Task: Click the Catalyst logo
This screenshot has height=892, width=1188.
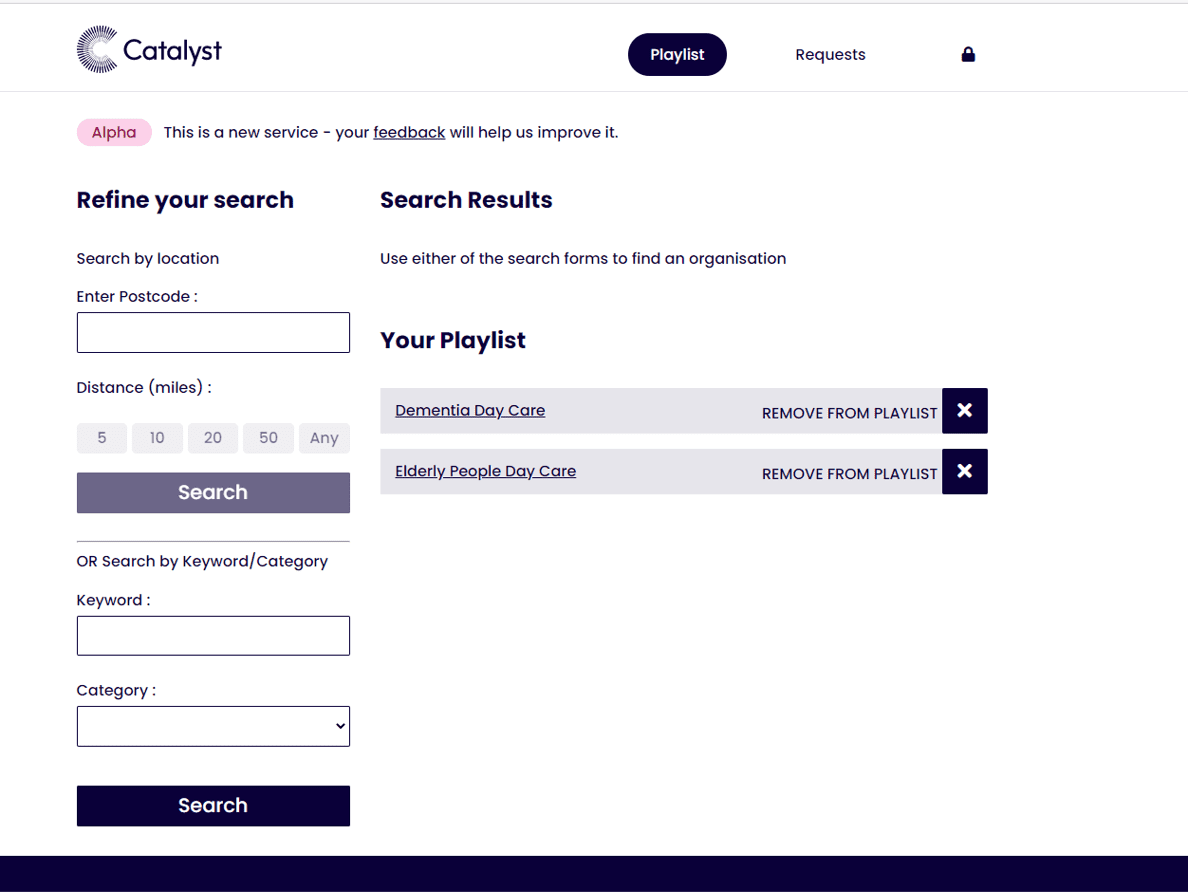Action: [x=149, y=50]
